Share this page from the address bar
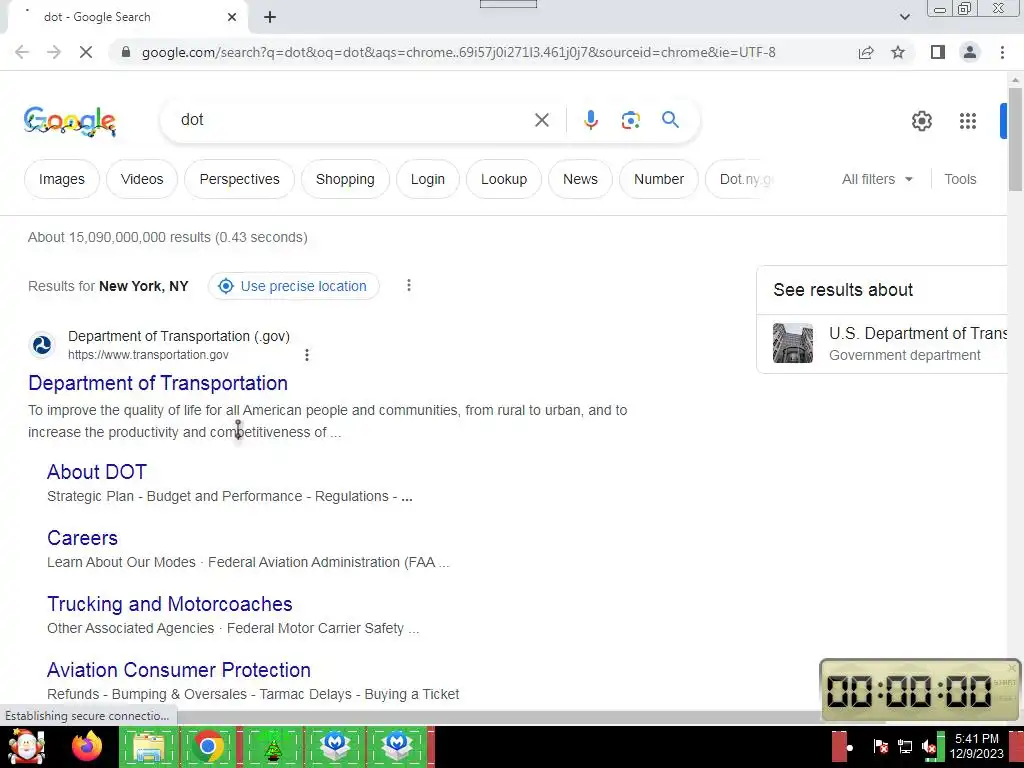The image size is (1024, 768). coord(866,52)
